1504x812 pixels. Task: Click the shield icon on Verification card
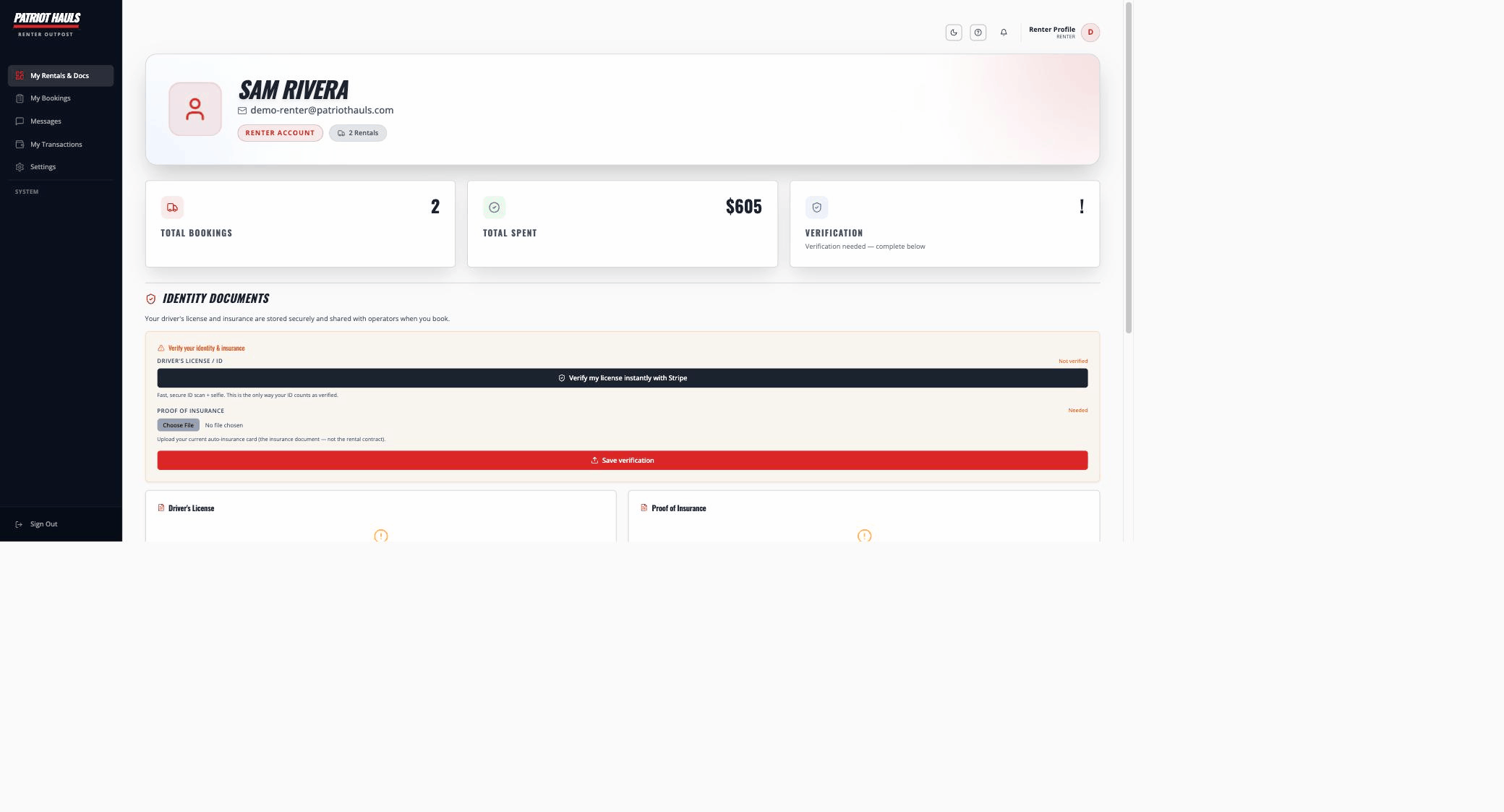pos(816,208)
